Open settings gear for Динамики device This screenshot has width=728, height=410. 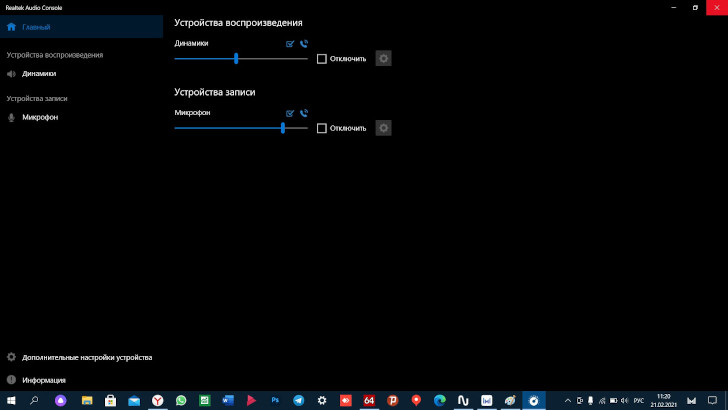coord(383,58)
